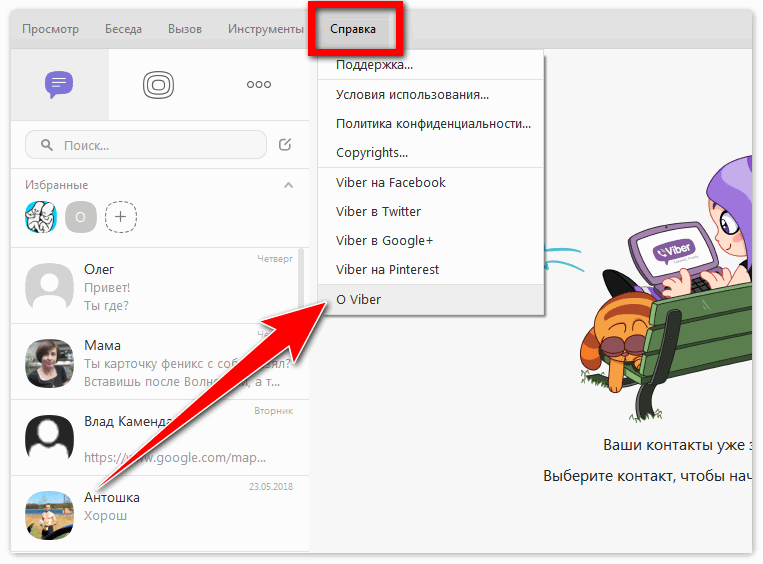The width and height of the screenshot is (763, 564).
Task: Click the search magnifier icon
Action: [x=47, y=145]
